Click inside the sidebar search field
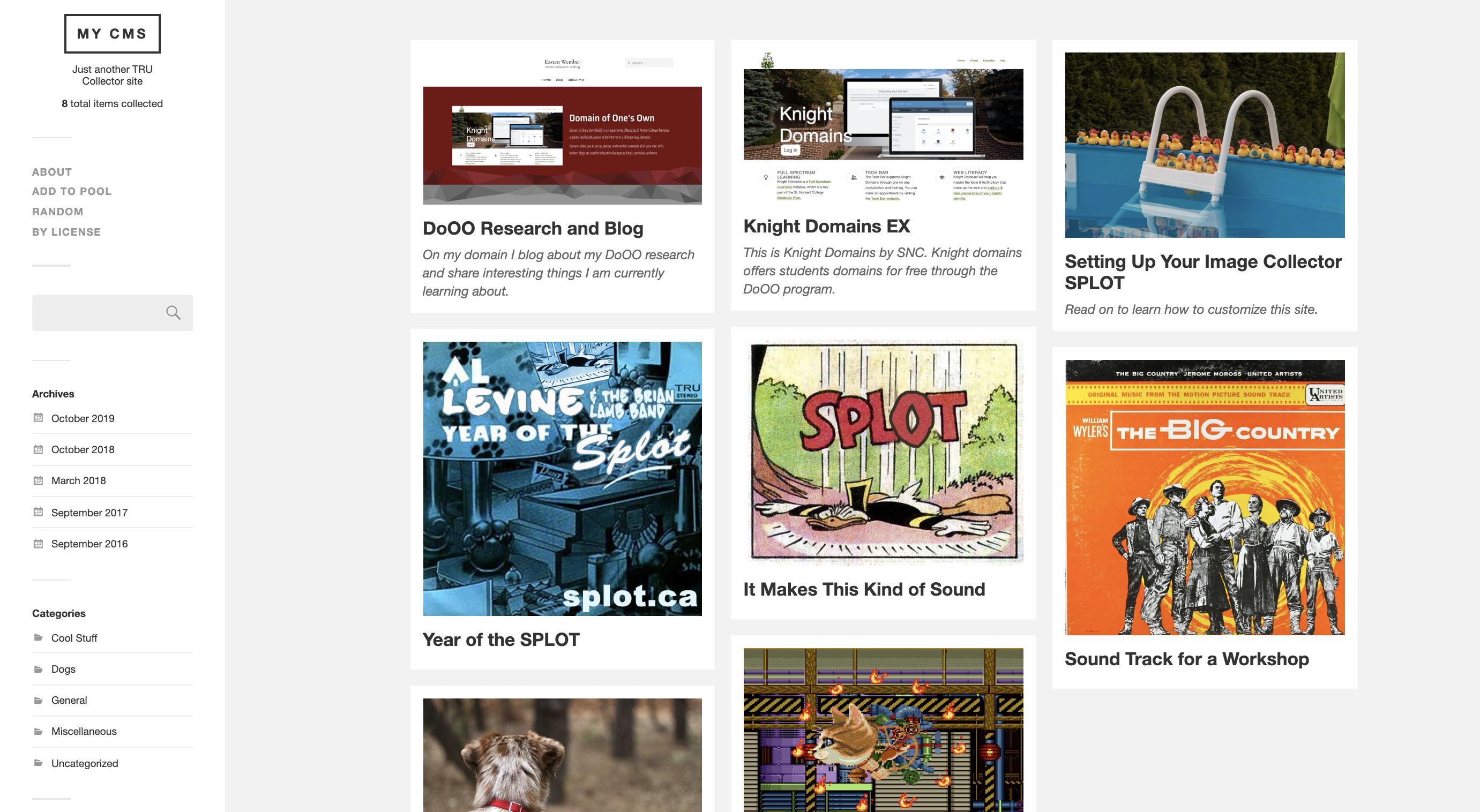The height and width of the screenshot is (812, 1480). 98,312
